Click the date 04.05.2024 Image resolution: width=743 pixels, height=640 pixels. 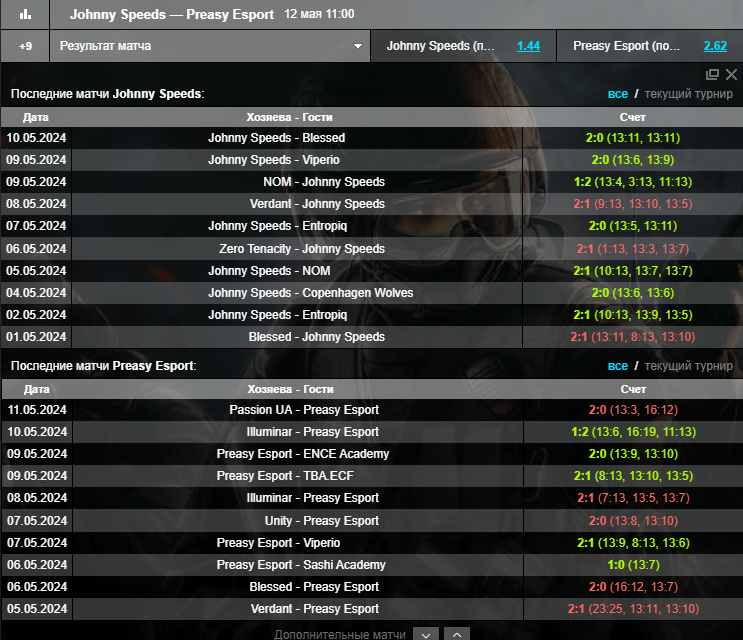click(x=36, y=293)
